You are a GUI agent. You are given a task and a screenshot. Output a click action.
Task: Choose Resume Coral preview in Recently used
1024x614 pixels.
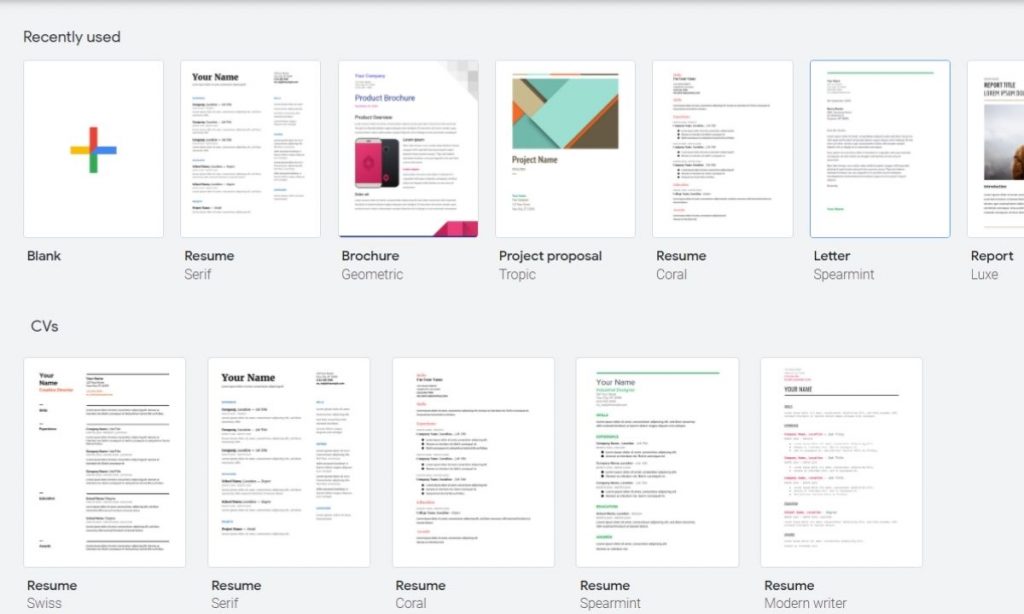pyautogui.click(x=722, y=149)
